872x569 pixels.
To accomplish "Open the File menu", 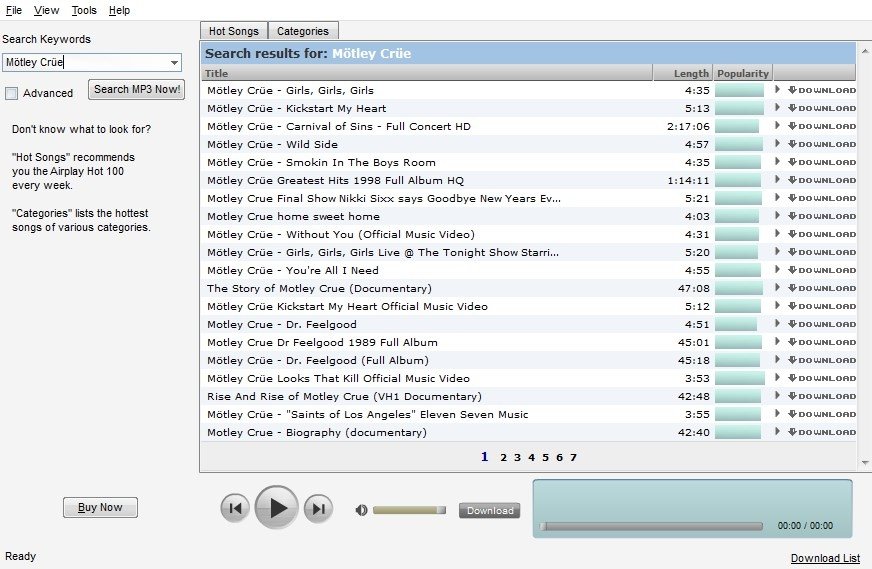I will tap(14, 10).
